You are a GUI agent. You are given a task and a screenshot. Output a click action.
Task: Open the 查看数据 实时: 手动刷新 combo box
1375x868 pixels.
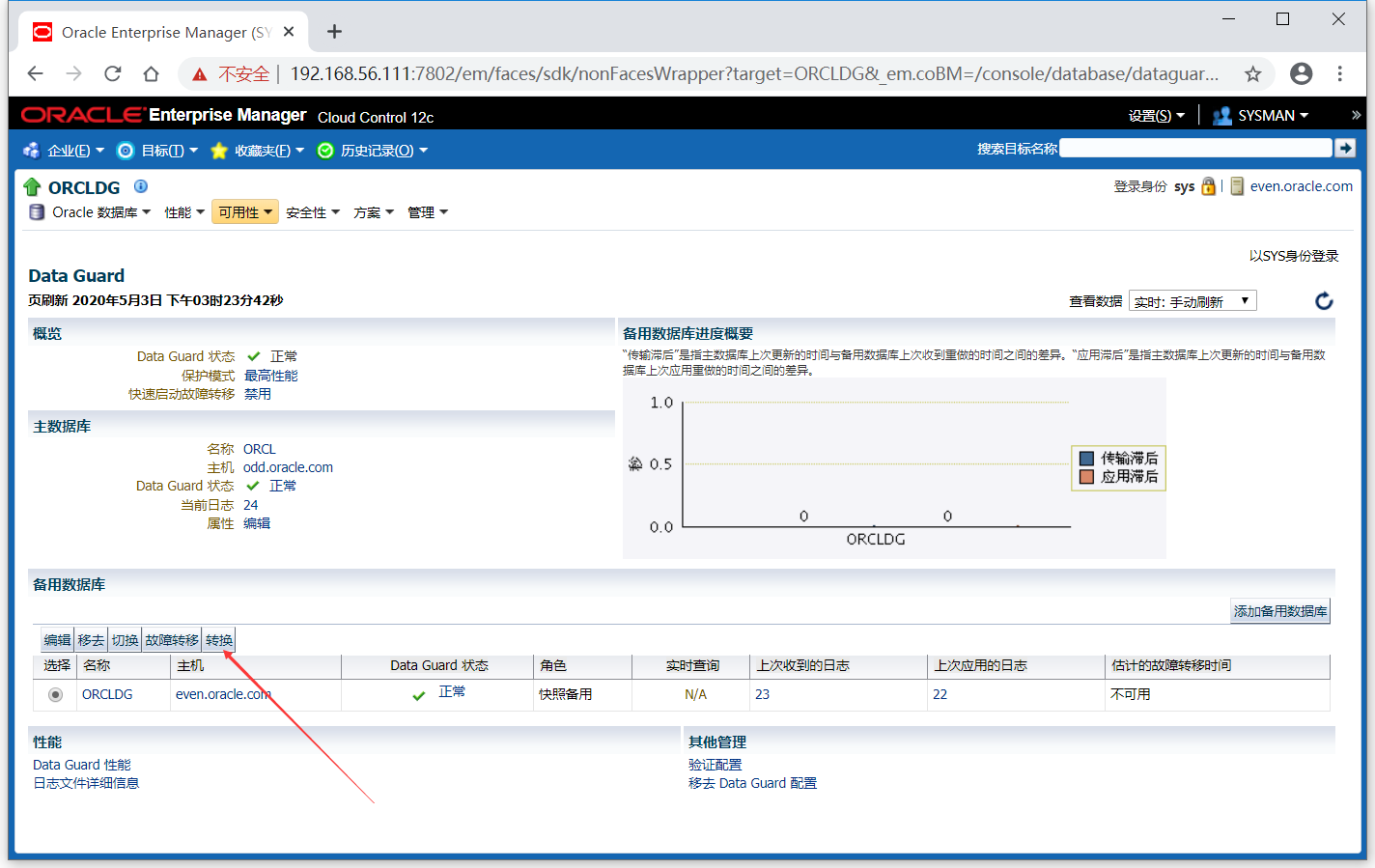(x=1193, y=301)
